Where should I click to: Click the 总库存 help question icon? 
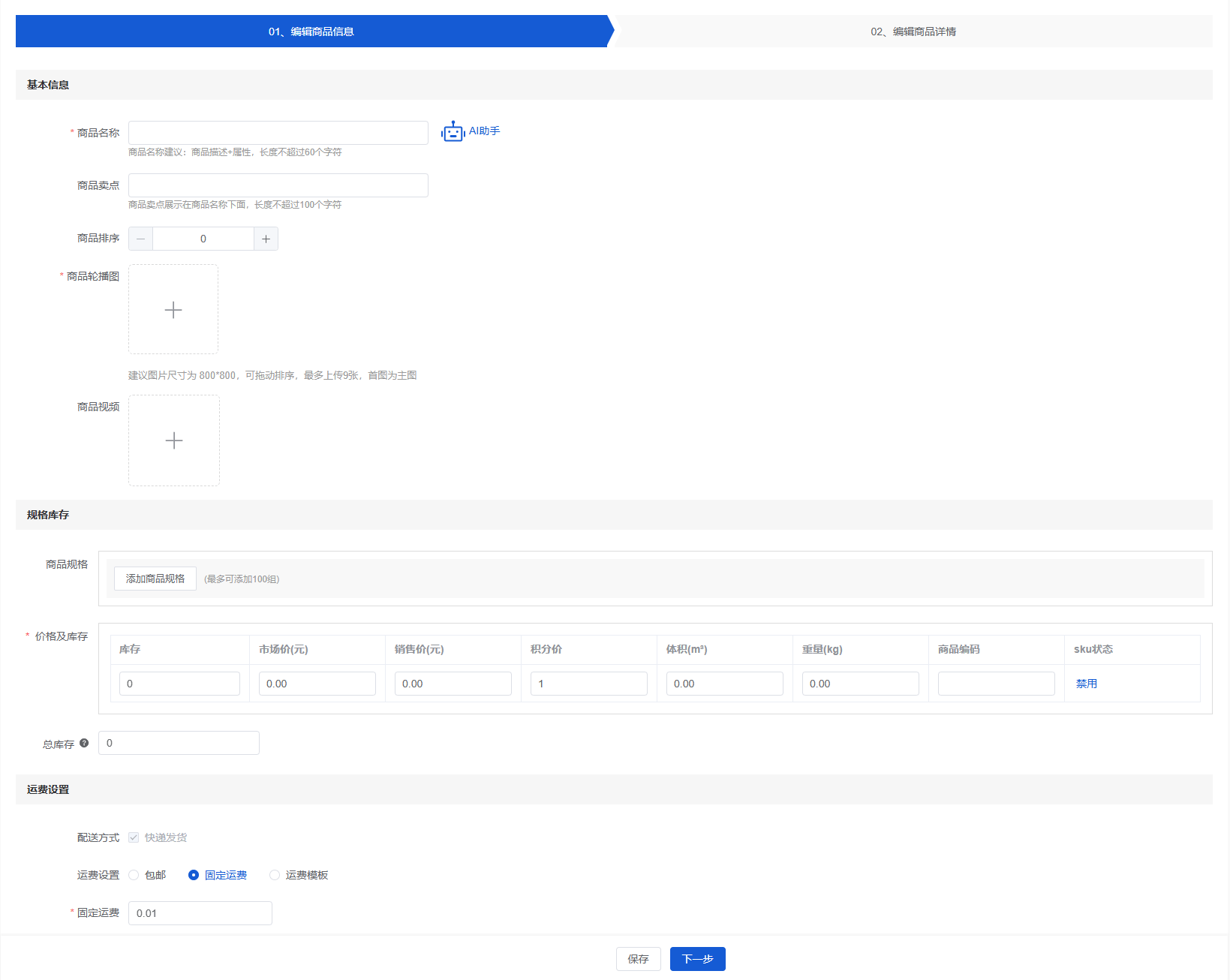(x=84, y=743)
